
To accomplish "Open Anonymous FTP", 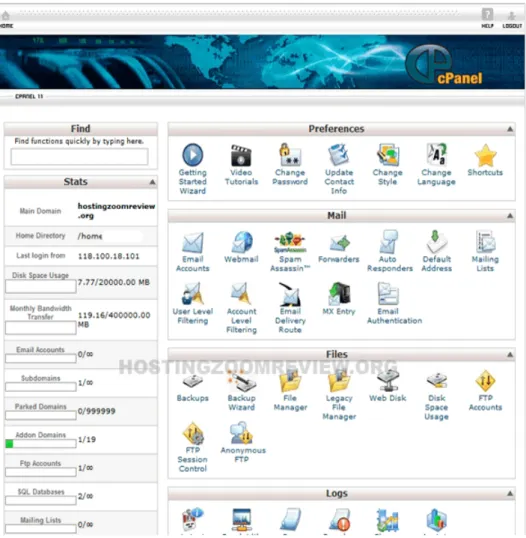I will (242, 433).
